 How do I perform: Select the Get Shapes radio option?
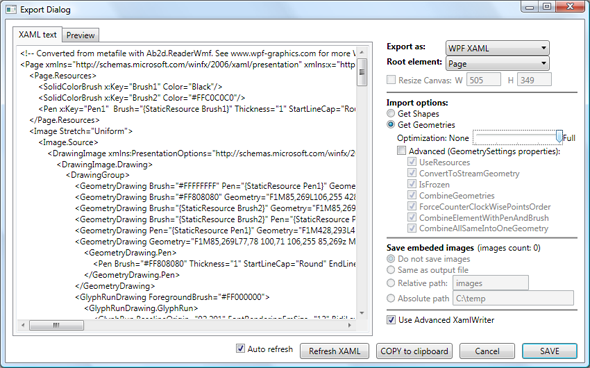[391, 113]
